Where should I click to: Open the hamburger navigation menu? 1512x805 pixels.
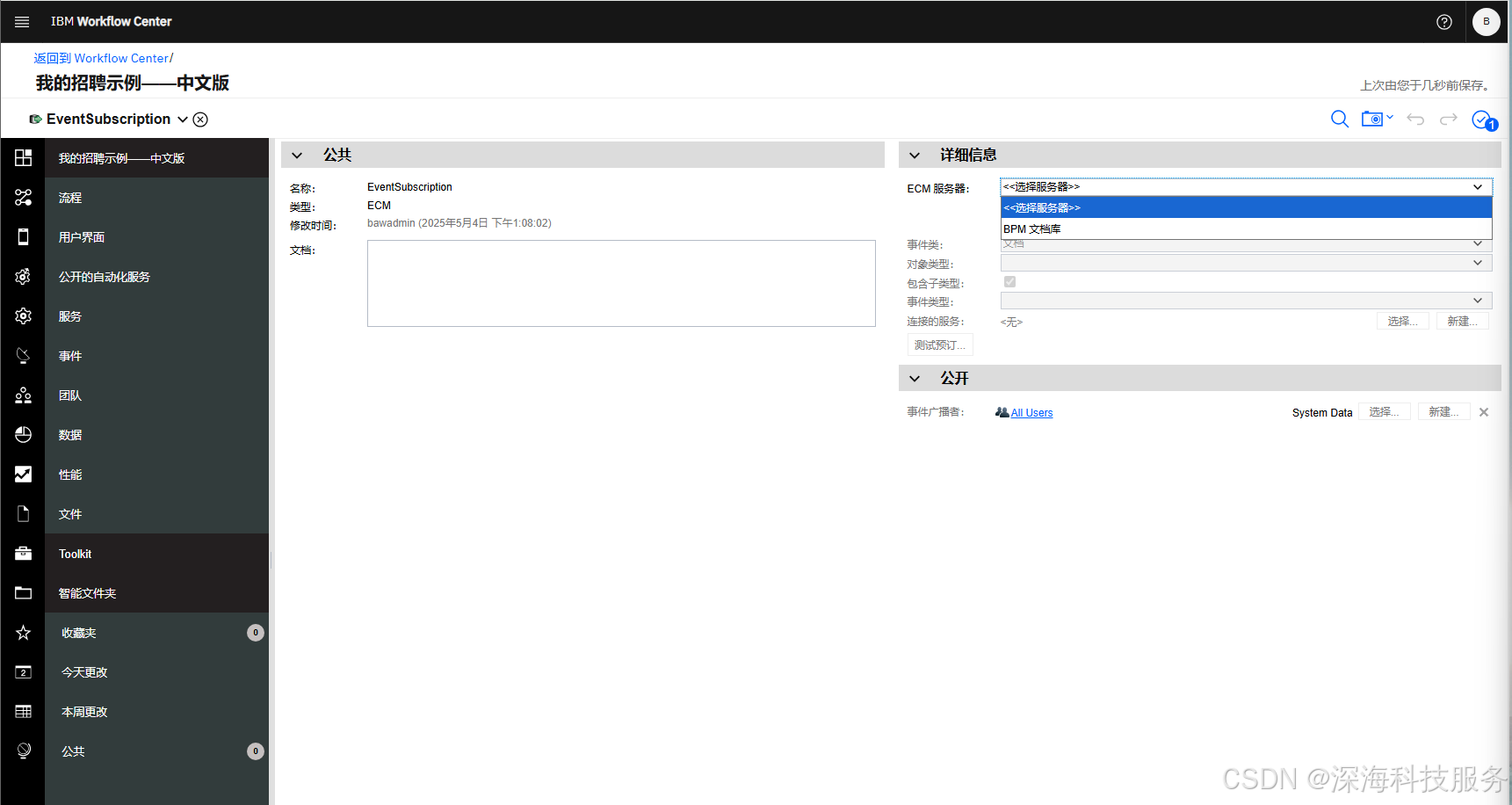[x=22, y=22]
